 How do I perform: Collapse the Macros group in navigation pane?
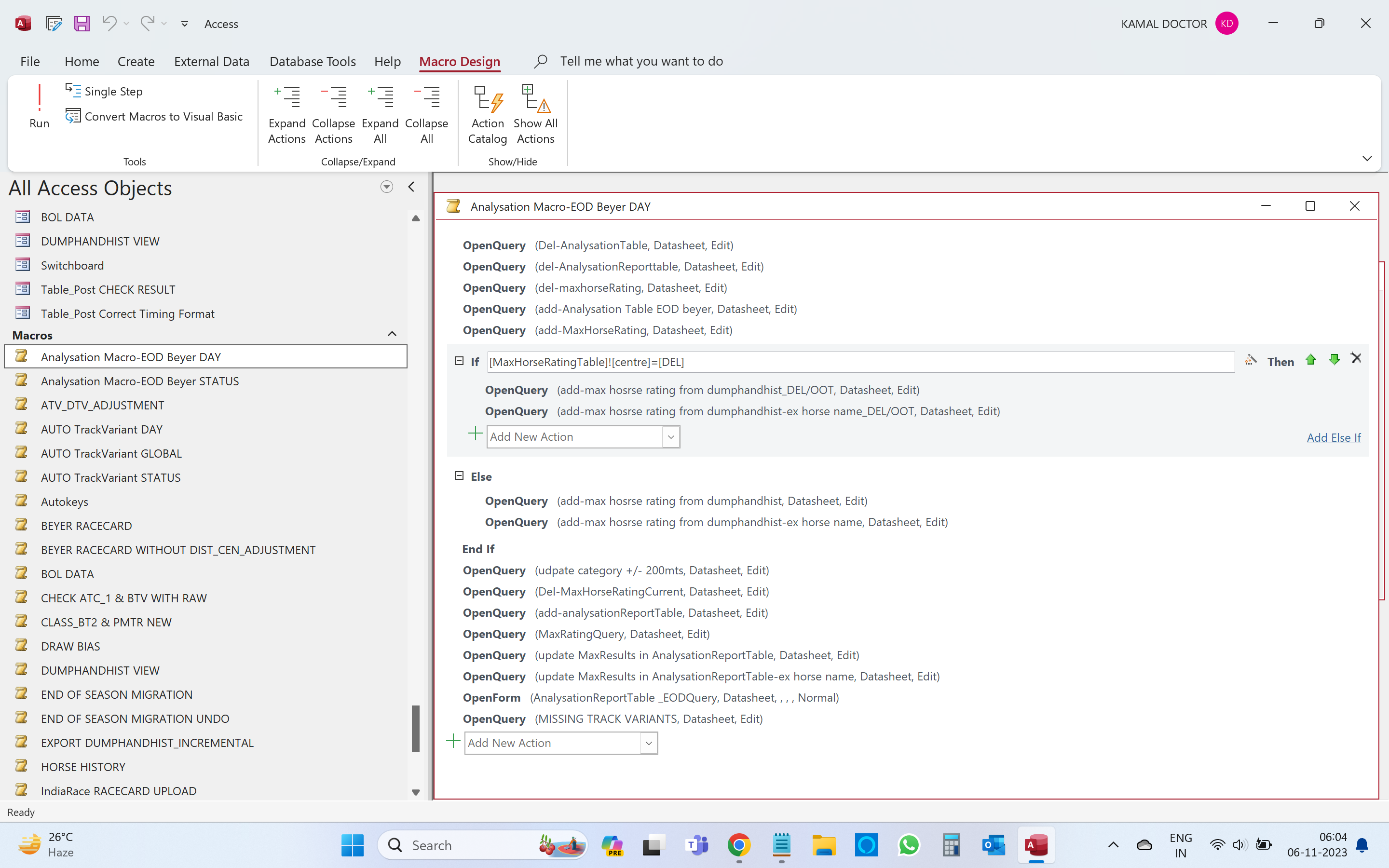(392, 334)
